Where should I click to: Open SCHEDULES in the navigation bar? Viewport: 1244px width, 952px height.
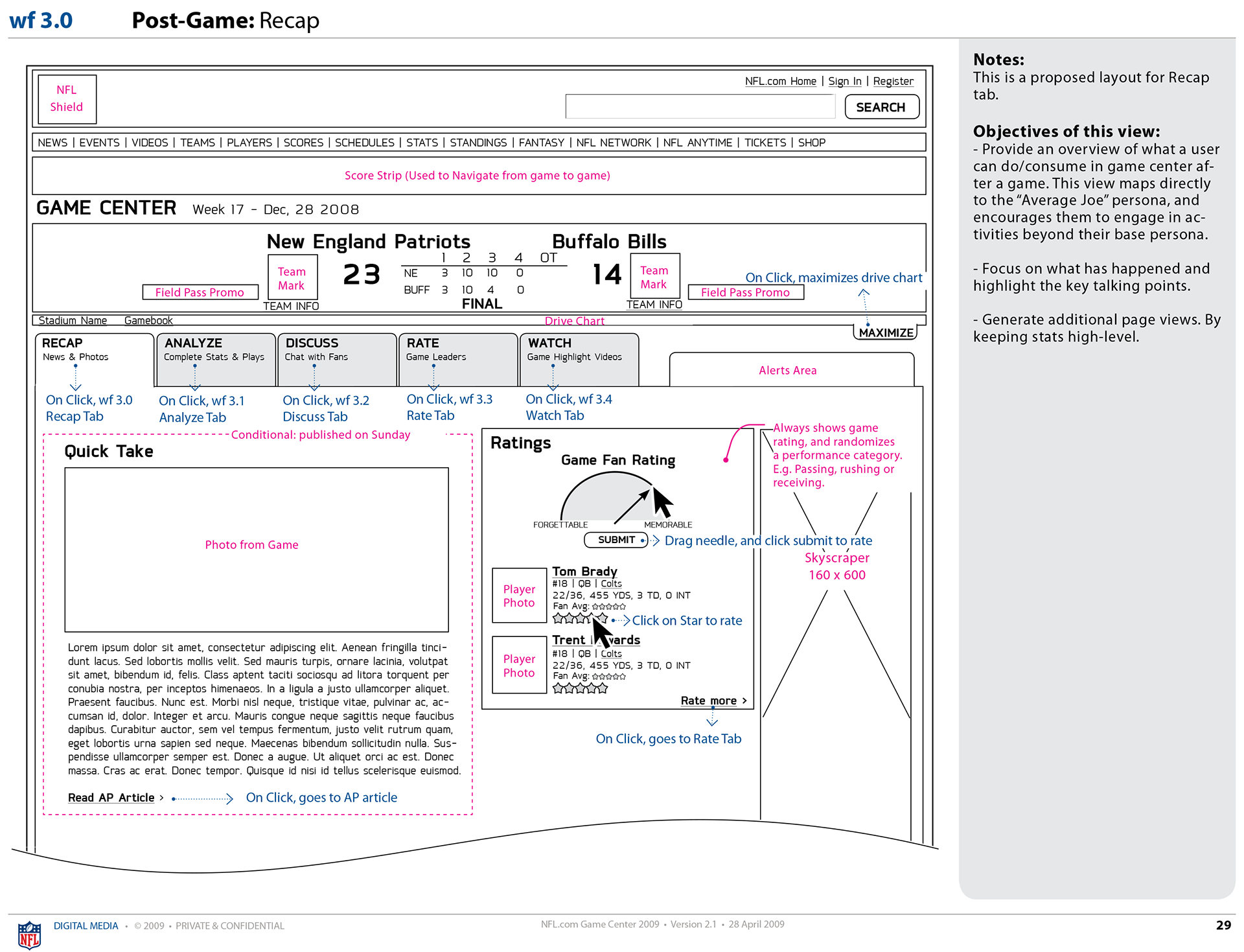coord(365,143)
